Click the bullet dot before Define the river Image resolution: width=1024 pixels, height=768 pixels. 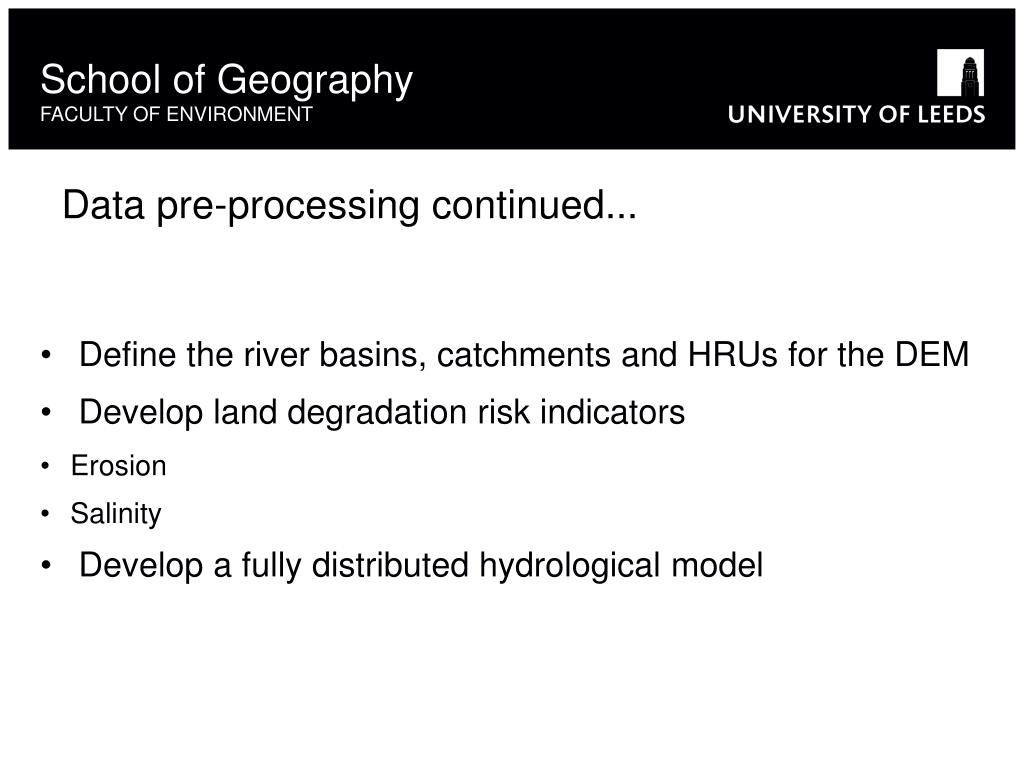[x=46, y=356]
